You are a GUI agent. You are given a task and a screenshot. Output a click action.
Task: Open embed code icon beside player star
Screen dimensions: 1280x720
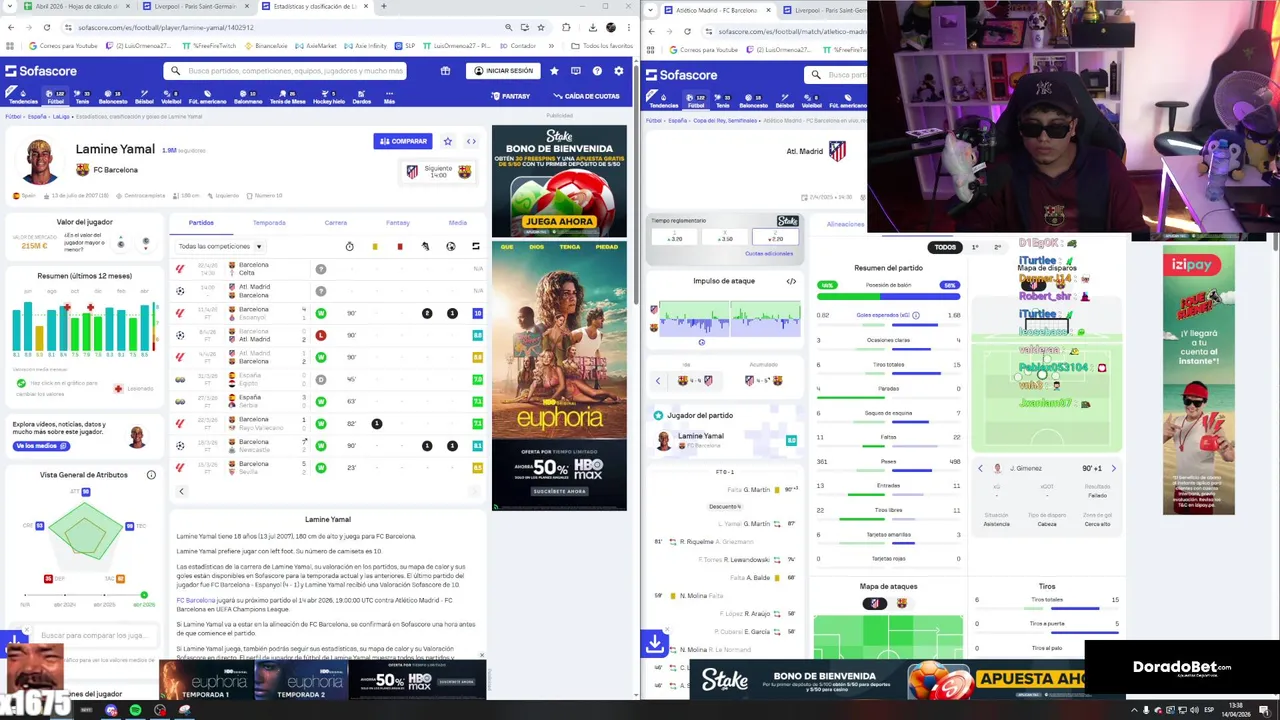click(471, 141)
